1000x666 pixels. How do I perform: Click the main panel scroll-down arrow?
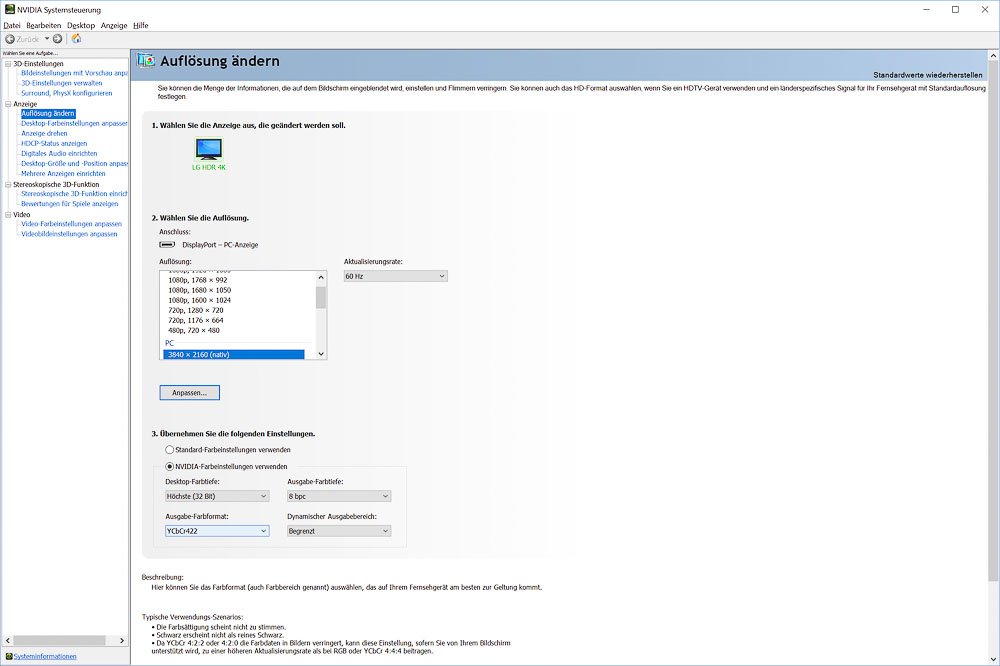pyautogui.click(x=994, y=660)
